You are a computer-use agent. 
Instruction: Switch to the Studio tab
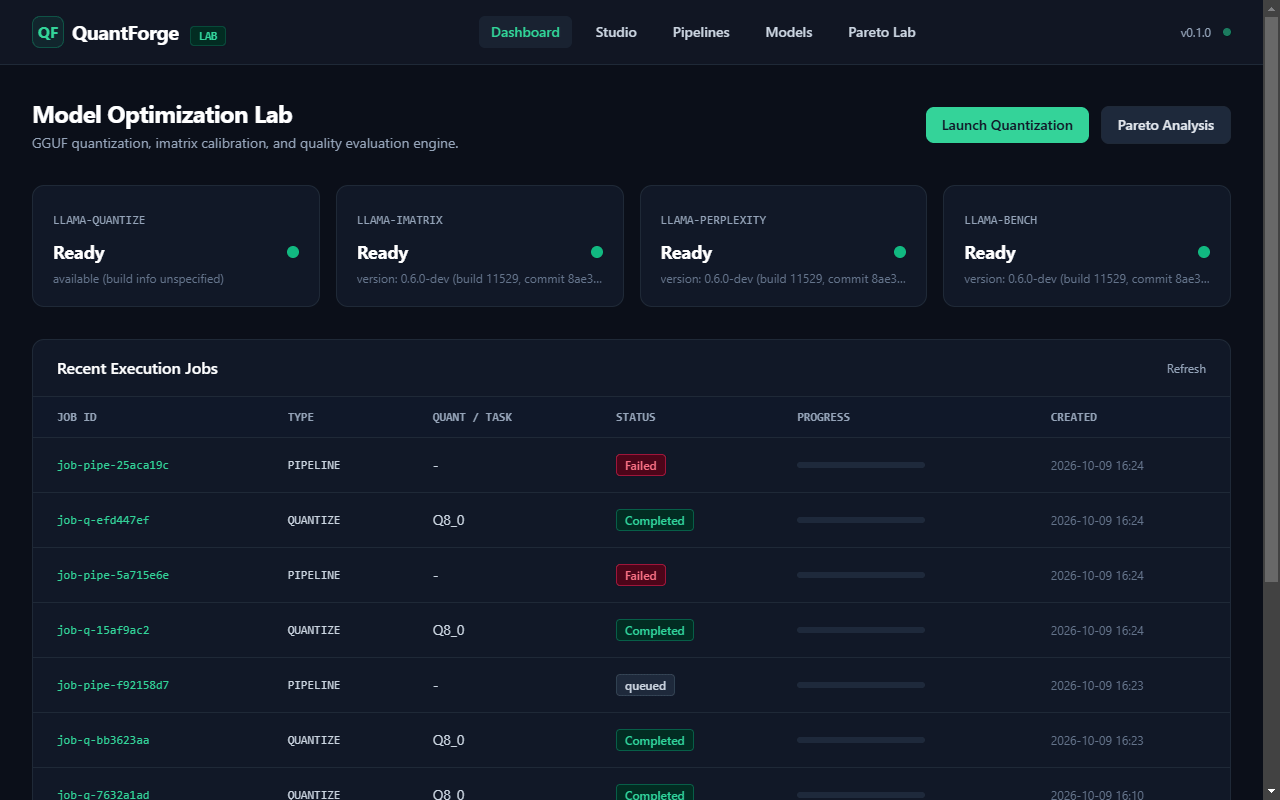click(x=616, y=32)
